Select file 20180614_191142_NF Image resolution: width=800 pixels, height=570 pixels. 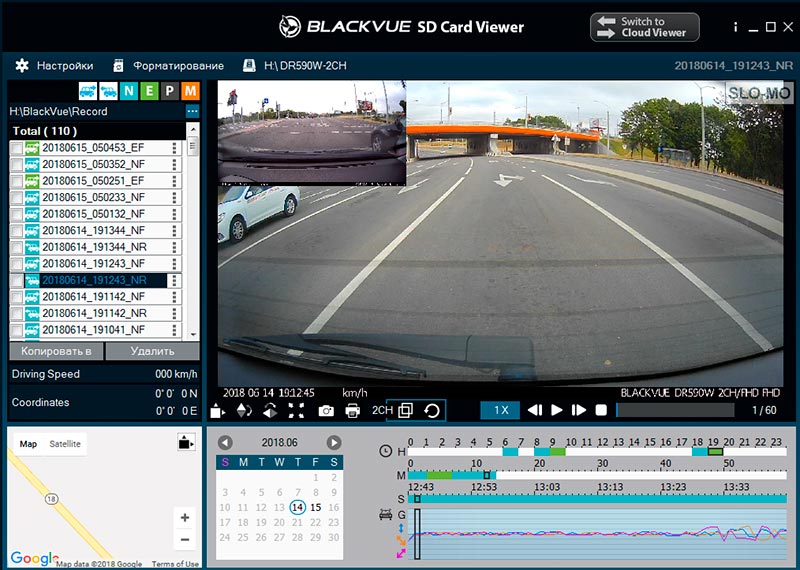click(93, 296)
